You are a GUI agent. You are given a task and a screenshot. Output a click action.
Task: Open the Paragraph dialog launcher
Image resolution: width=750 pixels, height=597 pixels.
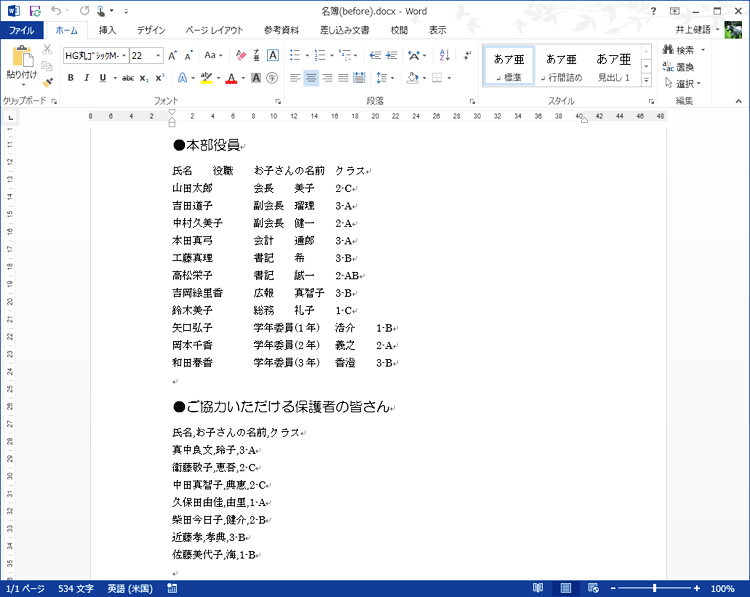tap(472, 101)
